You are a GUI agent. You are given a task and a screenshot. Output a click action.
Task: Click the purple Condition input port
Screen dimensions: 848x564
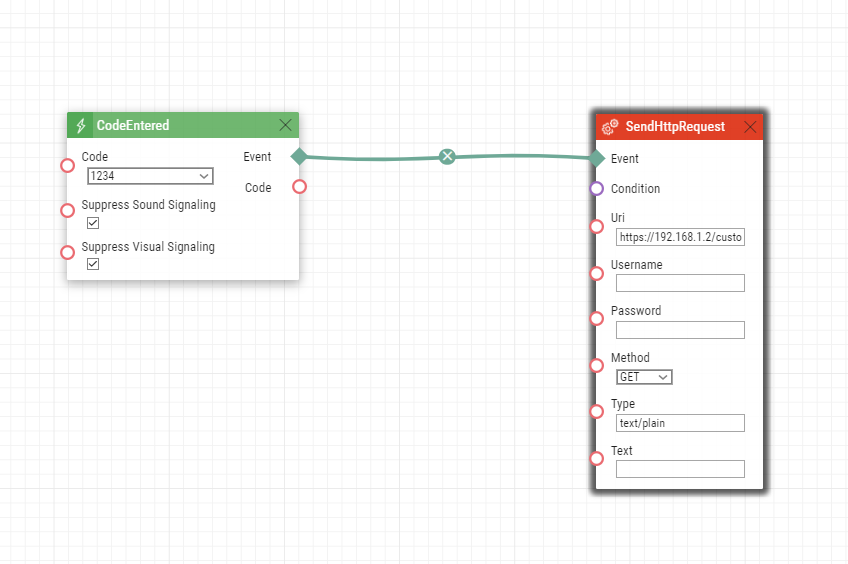coord(597,188)
